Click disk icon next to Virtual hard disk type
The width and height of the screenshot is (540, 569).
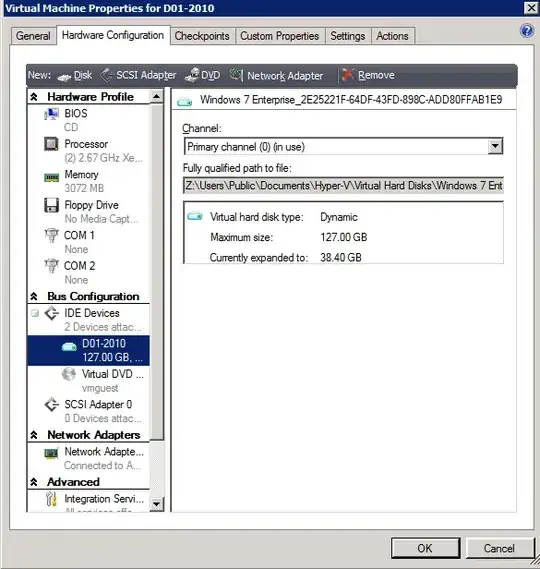coord(195,217)
